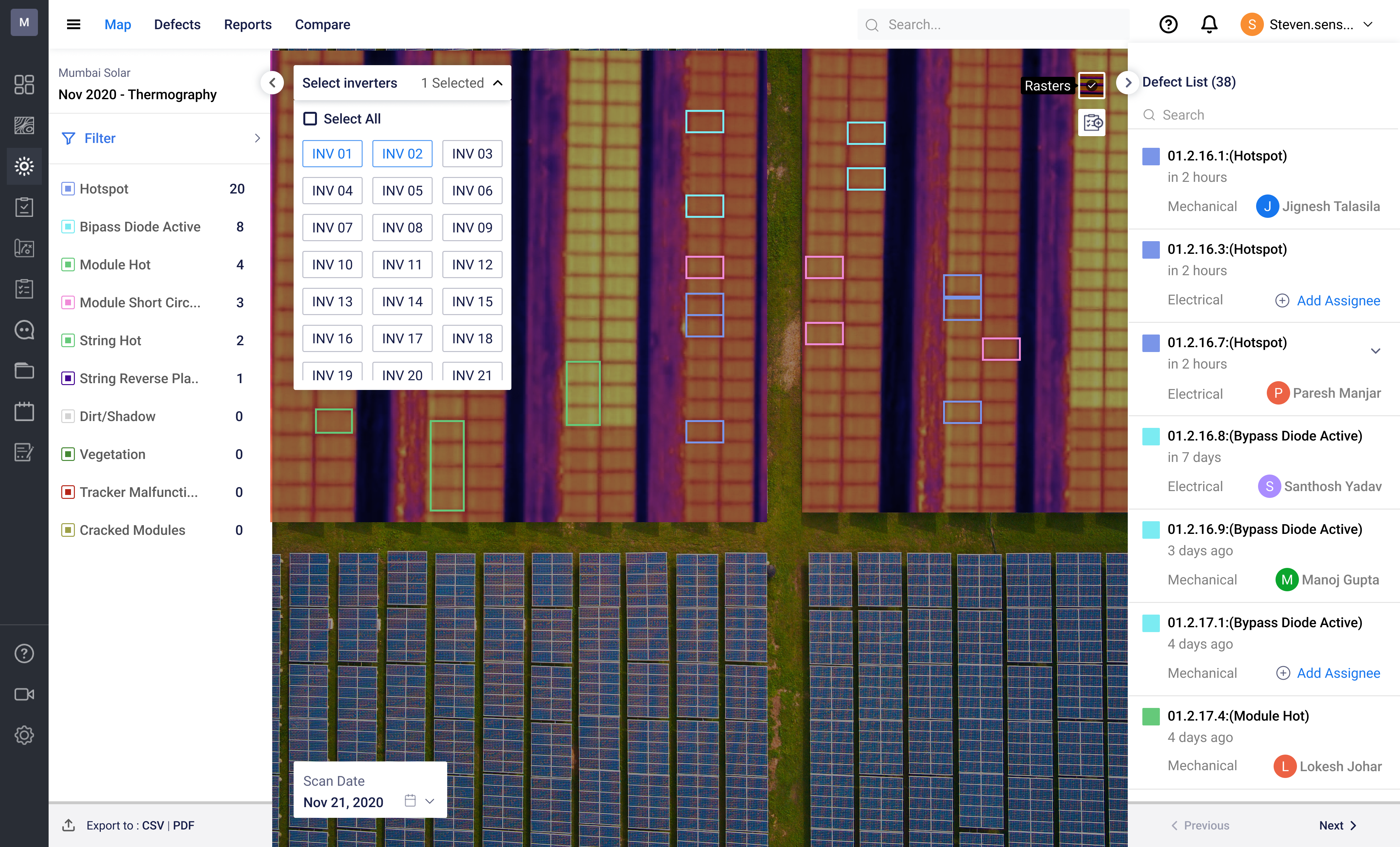
Task: Click the notifications bell icon
Action: [1208, 24]
